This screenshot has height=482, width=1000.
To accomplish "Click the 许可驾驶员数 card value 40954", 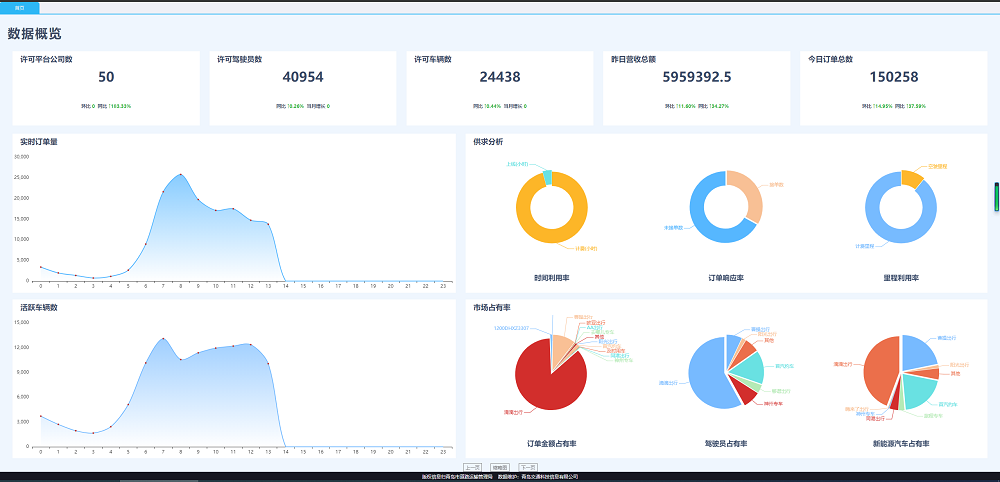I will [303, 77].
